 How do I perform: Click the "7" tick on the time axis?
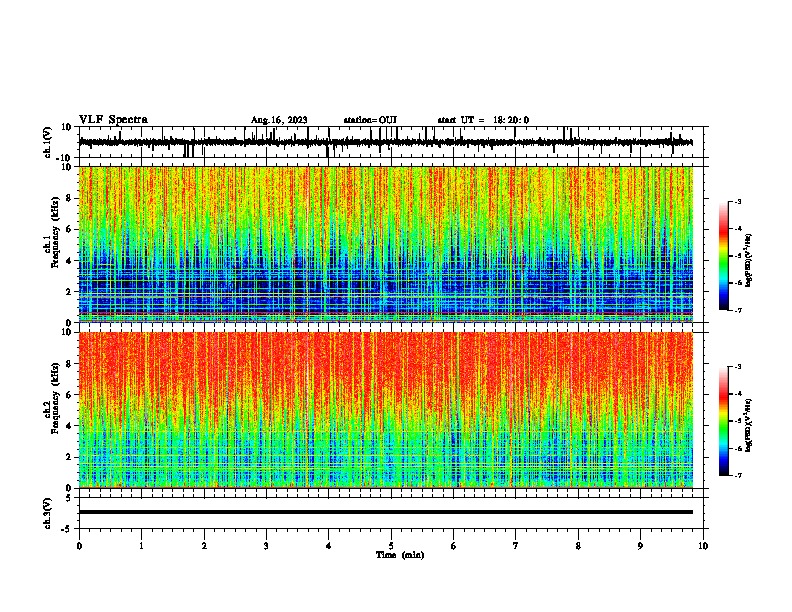516,546
